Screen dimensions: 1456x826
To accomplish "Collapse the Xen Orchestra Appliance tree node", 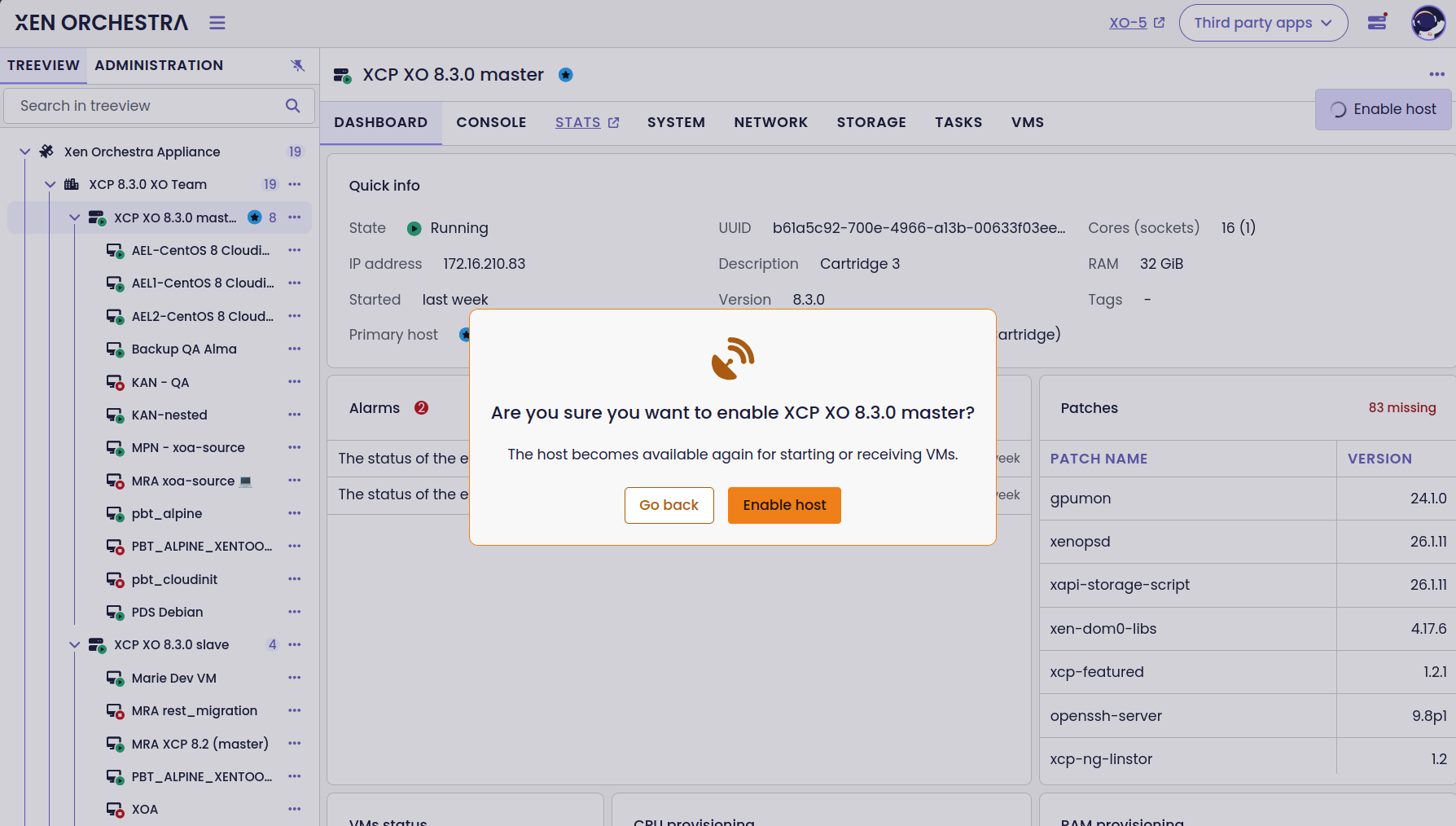I will [x=25, y=152].
